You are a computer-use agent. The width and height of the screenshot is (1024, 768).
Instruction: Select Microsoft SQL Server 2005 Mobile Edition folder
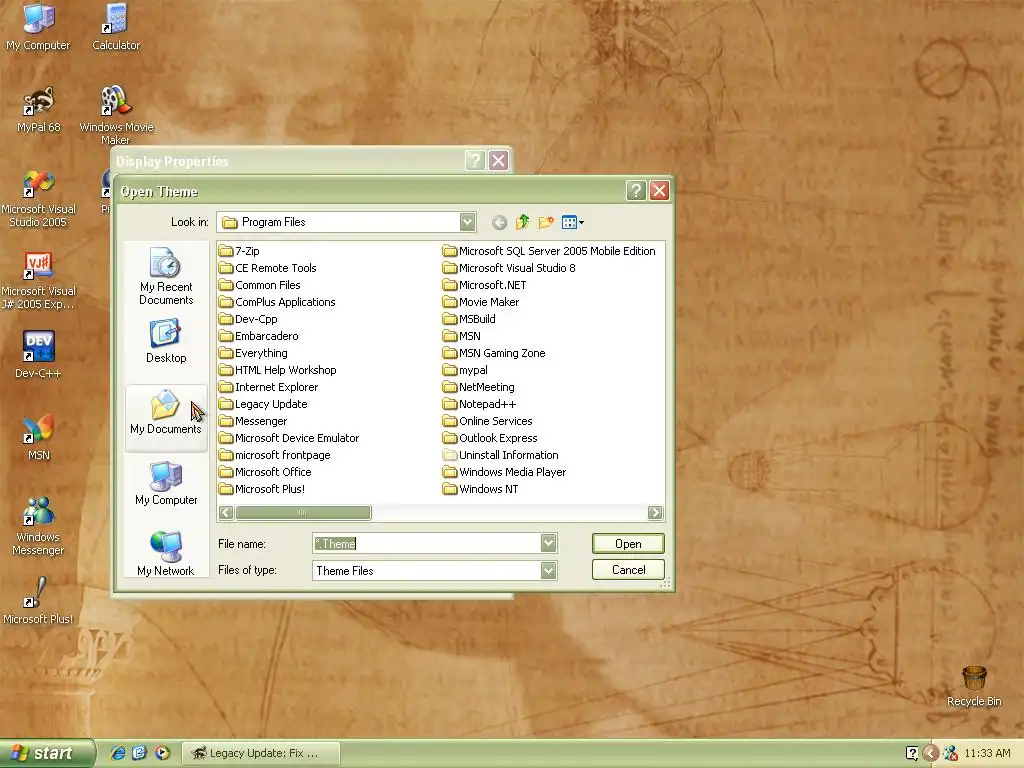click(x=549, y=251)
